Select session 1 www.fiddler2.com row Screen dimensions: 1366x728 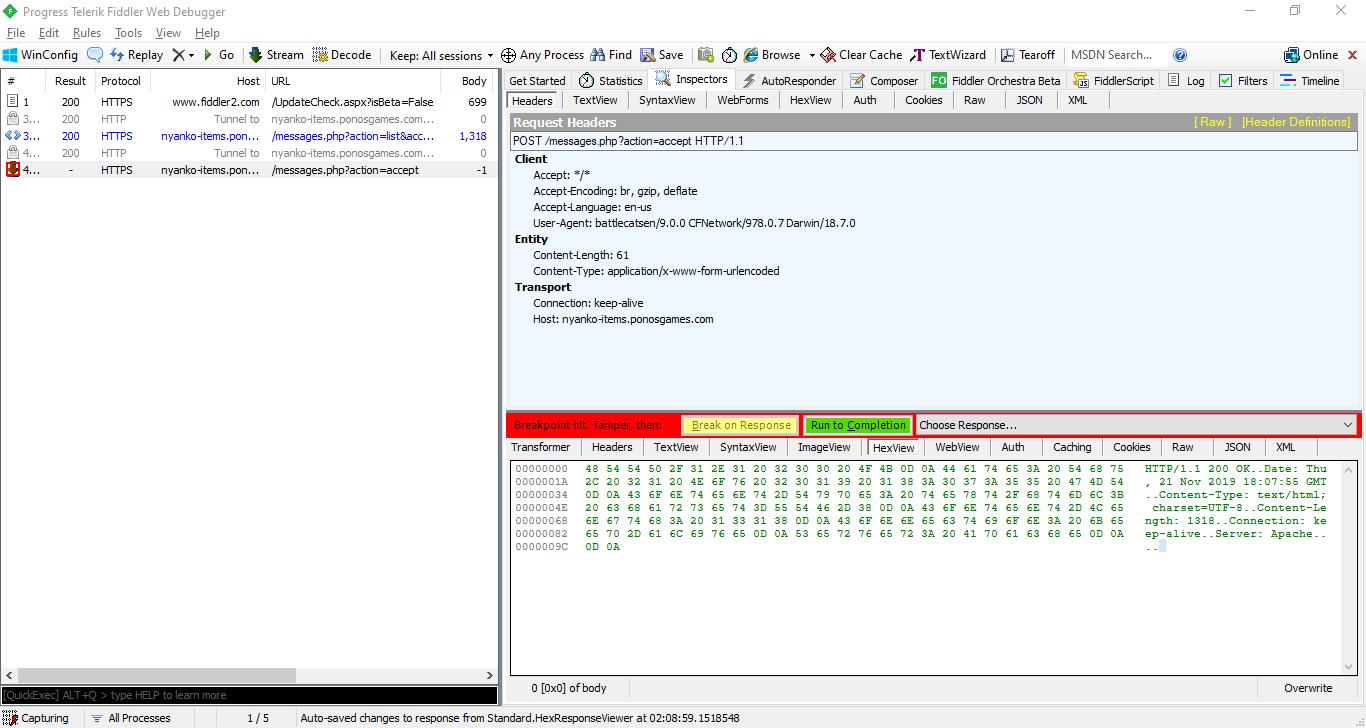click(248, 102)
